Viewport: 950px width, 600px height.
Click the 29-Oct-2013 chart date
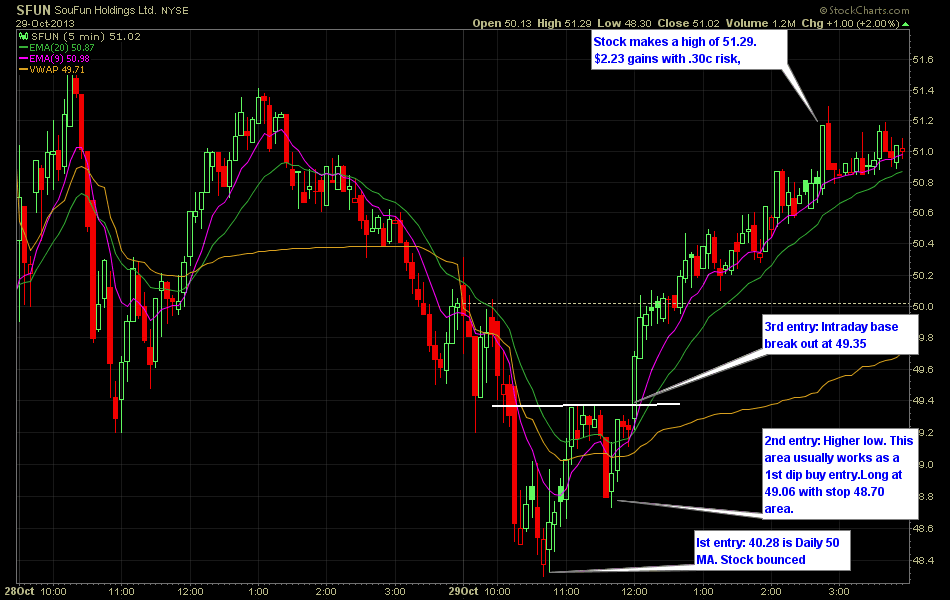pos(45,24)
